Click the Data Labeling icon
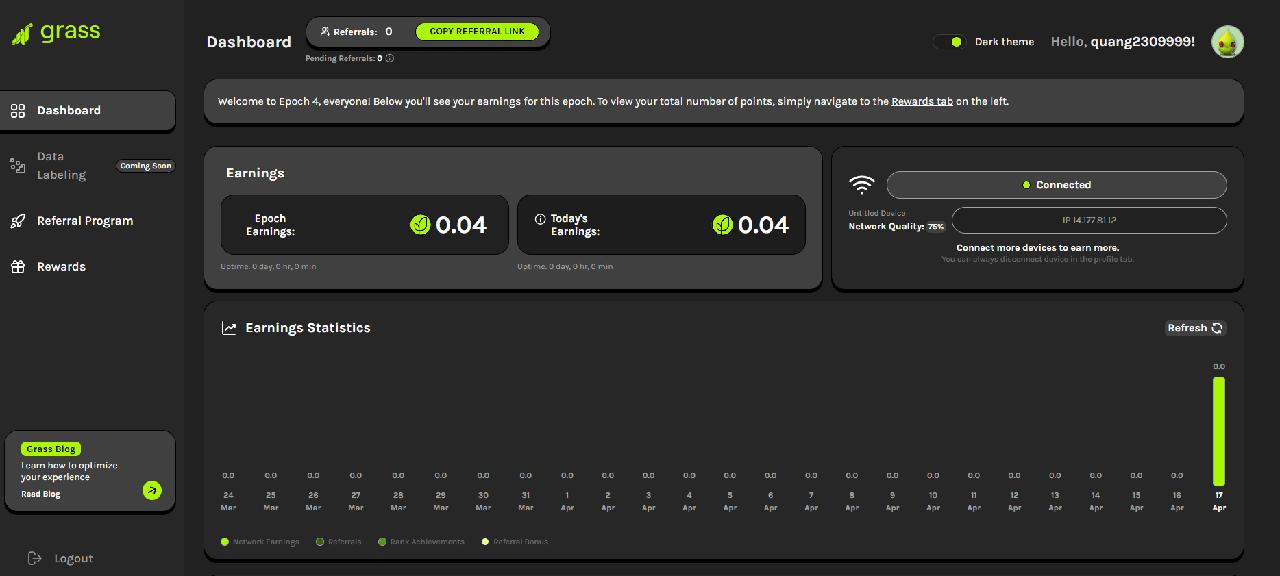The image size is (1280, 576). point(18,165)
